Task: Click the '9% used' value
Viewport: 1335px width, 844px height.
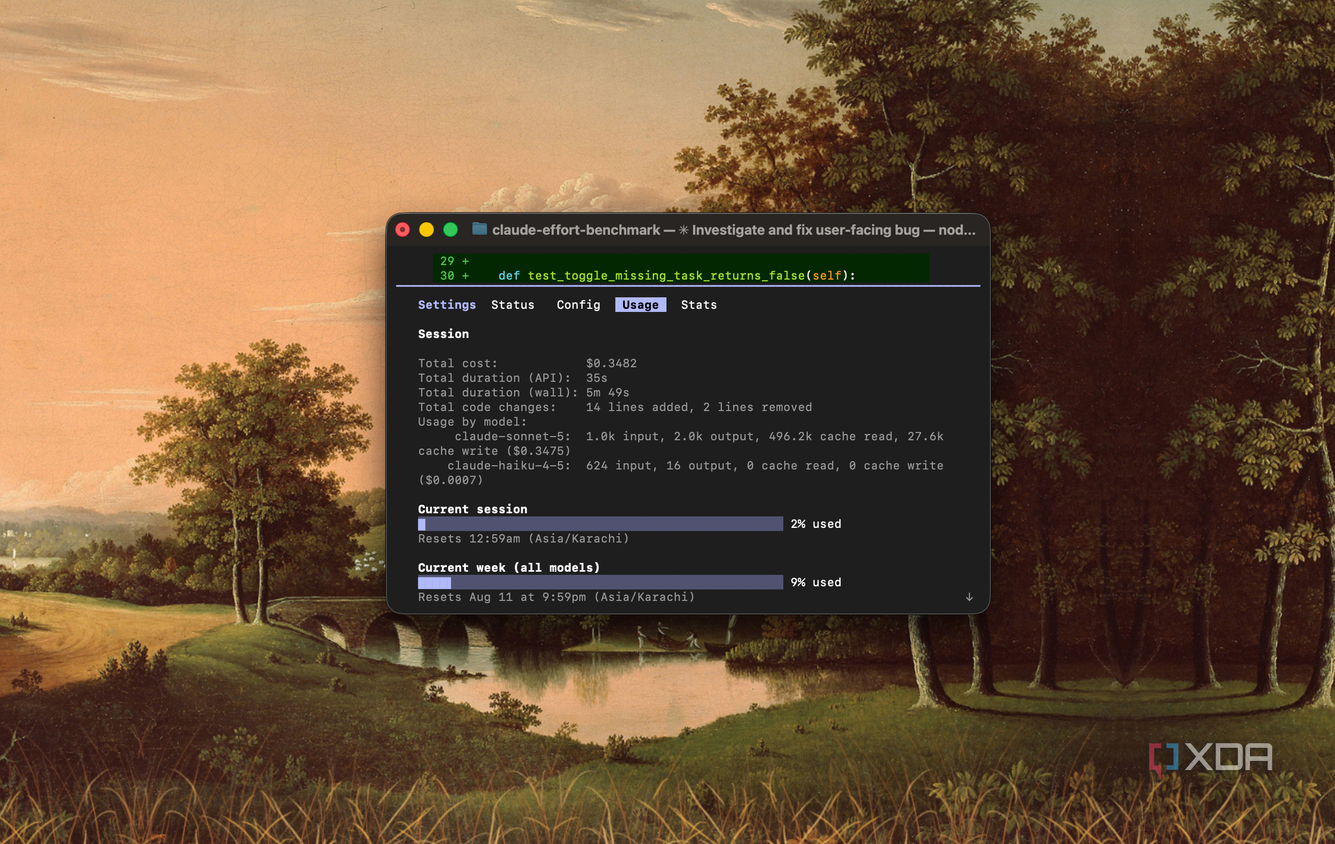Action: click(816, 582)
